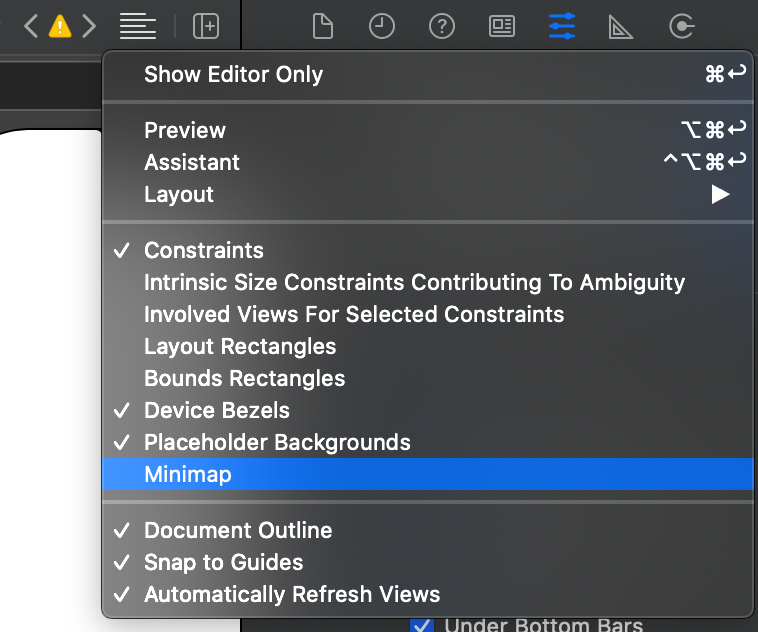This screenshot has height=632, width=758.
Task: Open the editor options lines icon
Action: pyautogui.click(x=138, y=26)
